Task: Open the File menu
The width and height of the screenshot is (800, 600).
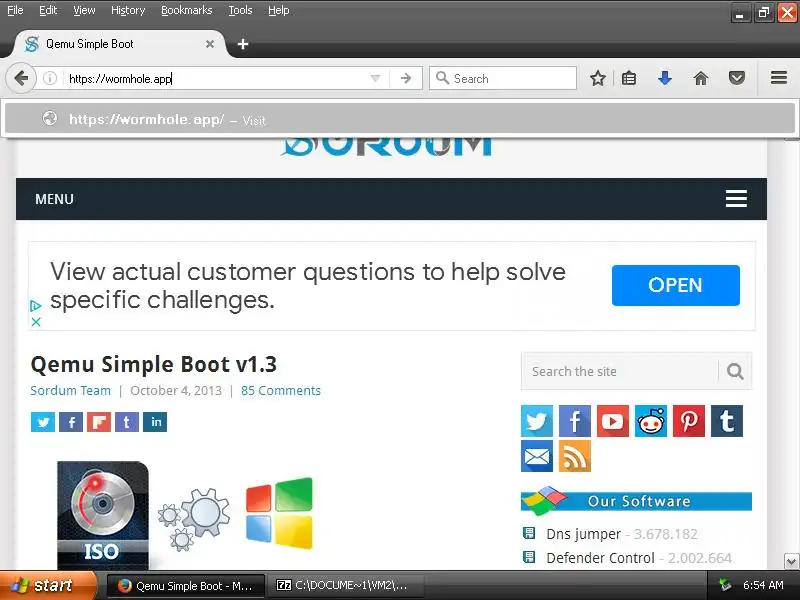Action: point(15,10)
